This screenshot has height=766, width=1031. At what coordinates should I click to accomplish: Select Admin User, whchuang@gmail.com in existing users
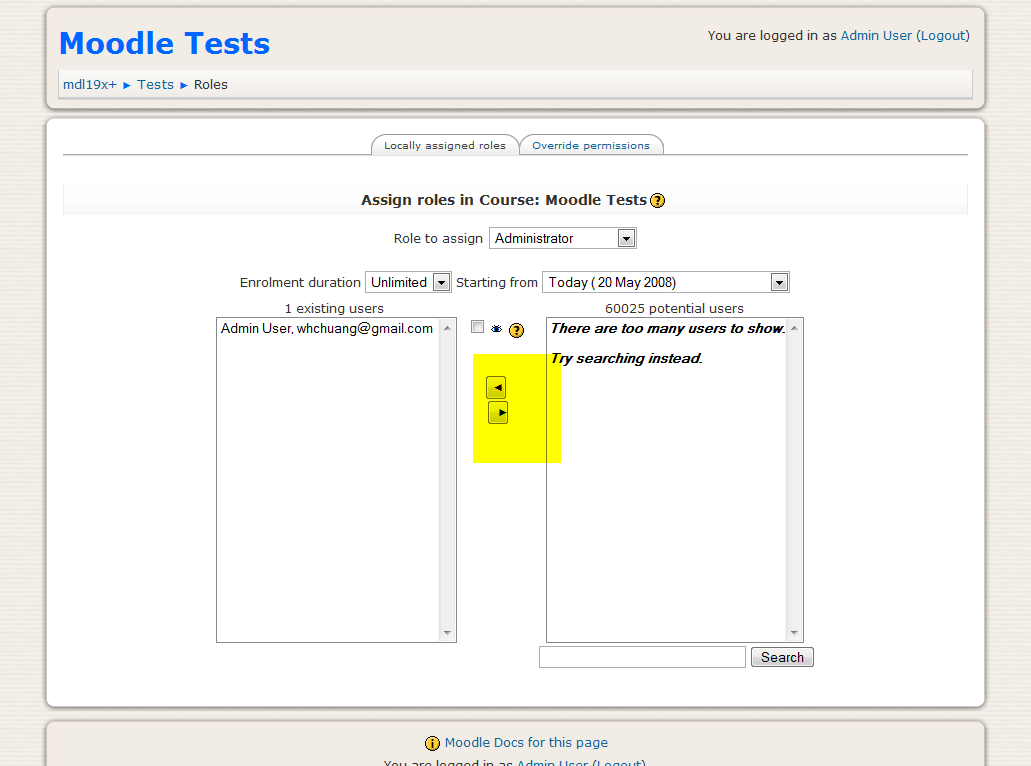tap(327, 328)
